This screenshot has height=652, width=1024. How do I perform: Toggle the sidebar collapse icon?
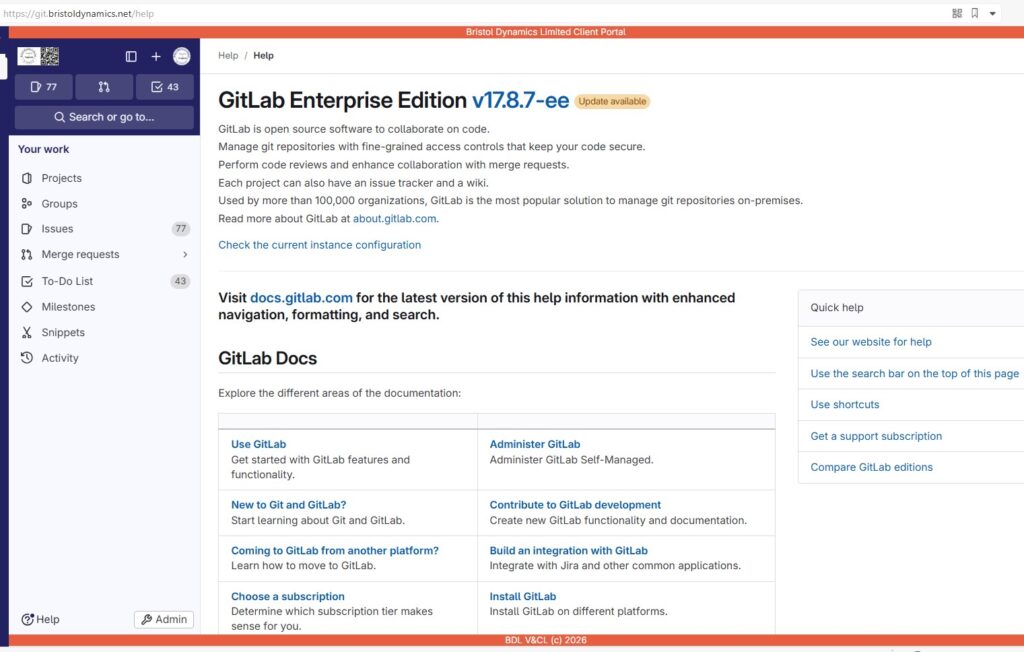click(131, 57)
